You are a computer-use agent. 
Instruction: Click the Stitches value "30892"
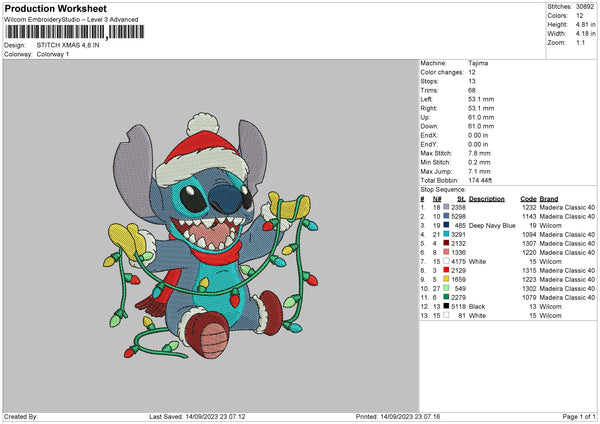point(585,7)
